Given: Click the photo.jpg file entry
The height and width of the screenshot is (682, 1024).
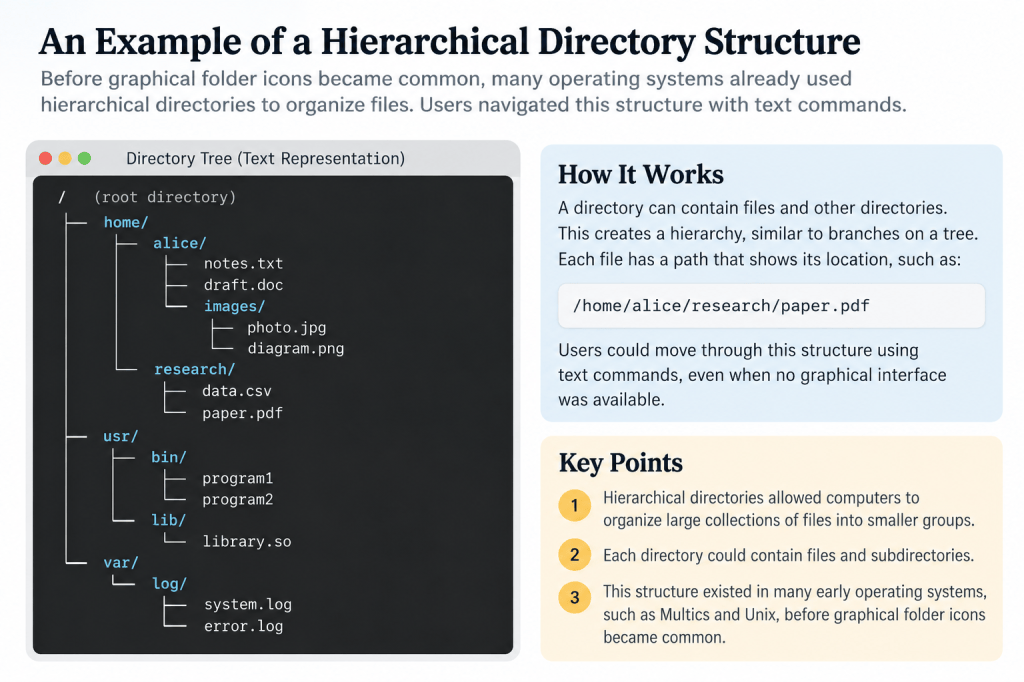Looking at the screenshot, I should pos(287,327).
